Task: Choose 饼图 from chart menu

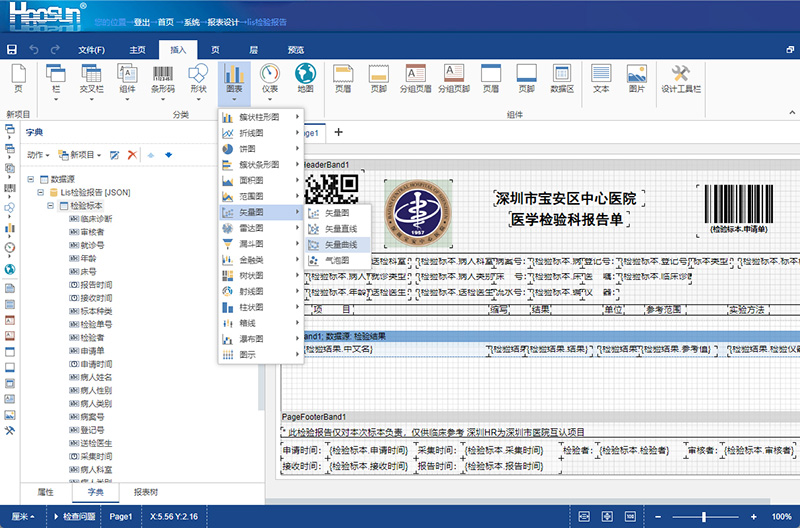Action: [x=261, y=149]
